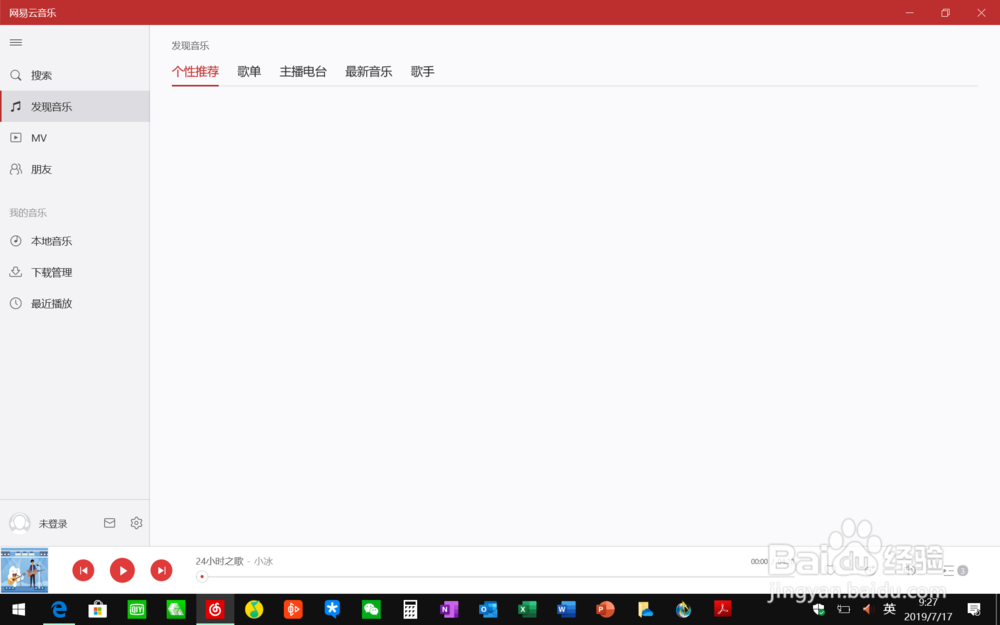Open the messages envelope icon

(x=110, y=523)
